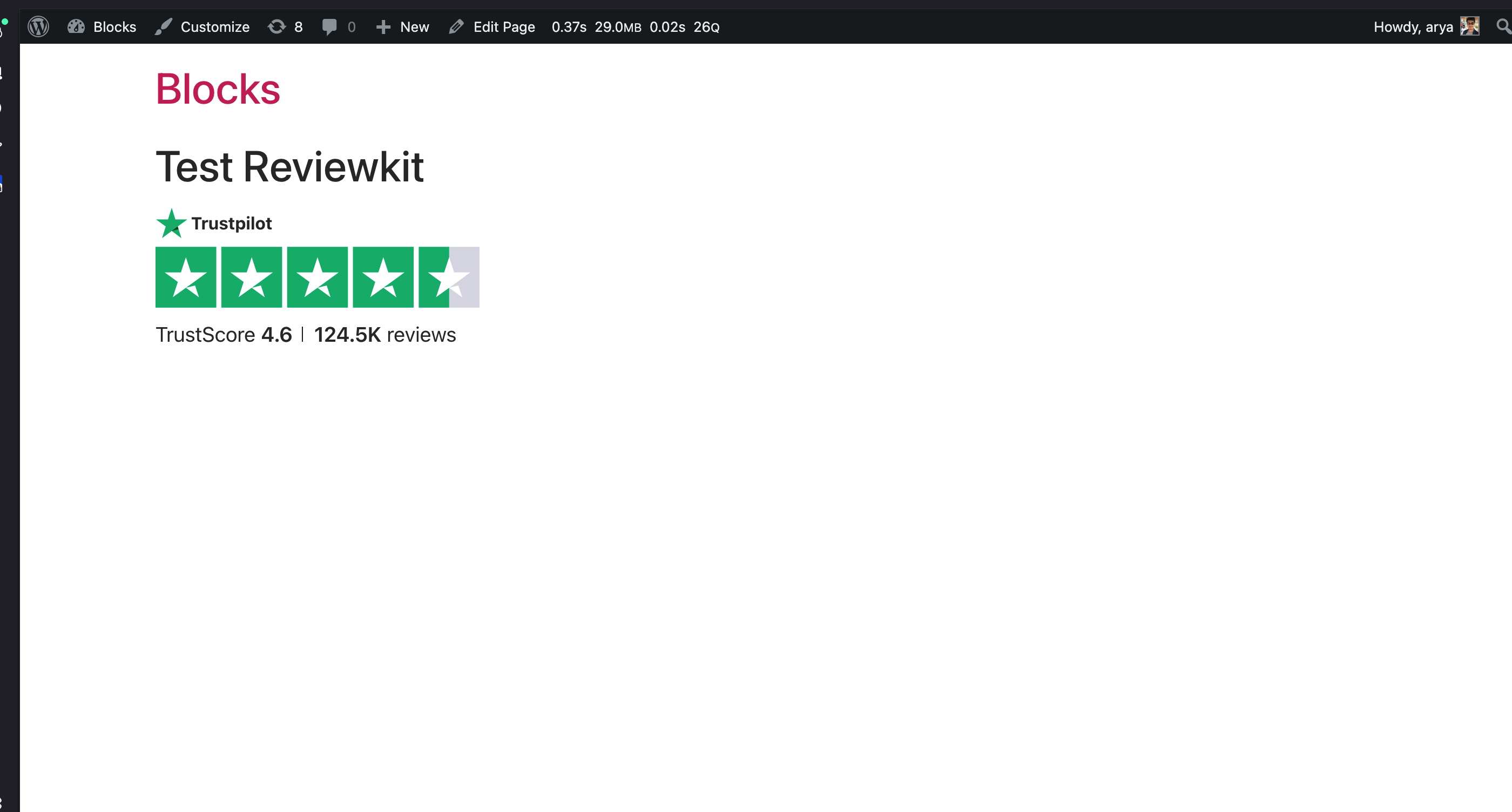Click the pink Blocks site title
This screenshot has width=1512, height=812.
click(x=218, y=89)
